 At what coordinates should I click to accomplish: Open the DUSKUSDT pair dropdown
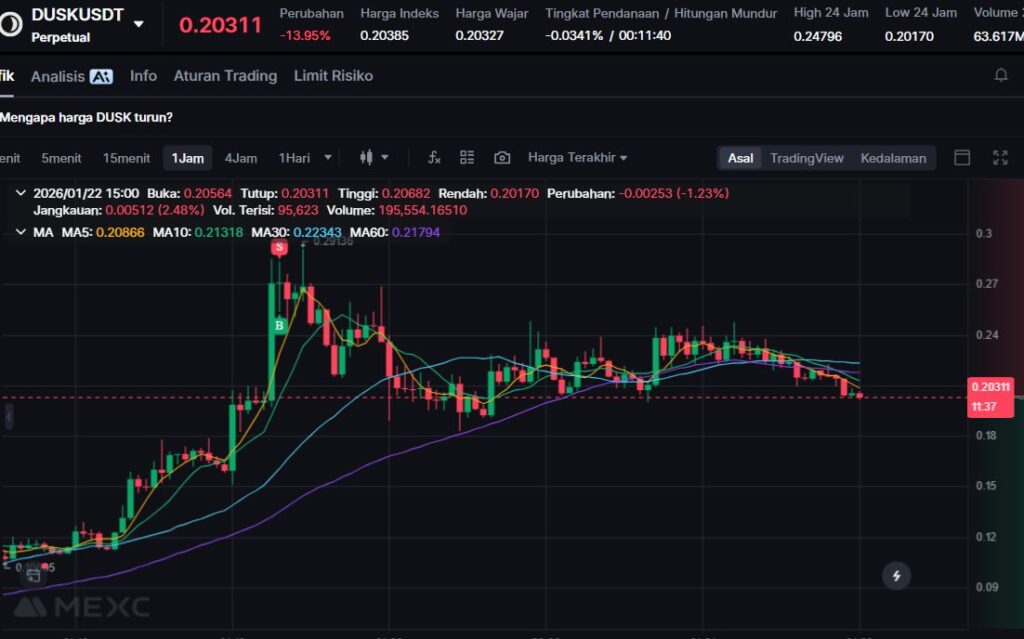point(138,24)
